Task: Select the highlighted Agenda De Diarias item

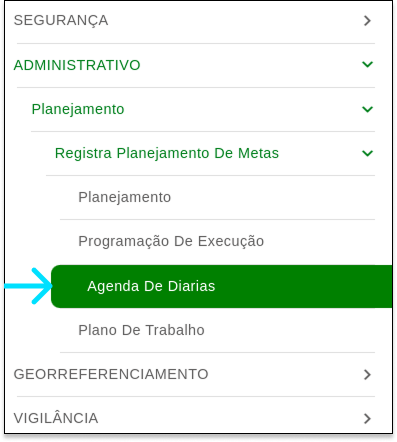Action: (x=151, y=286)
